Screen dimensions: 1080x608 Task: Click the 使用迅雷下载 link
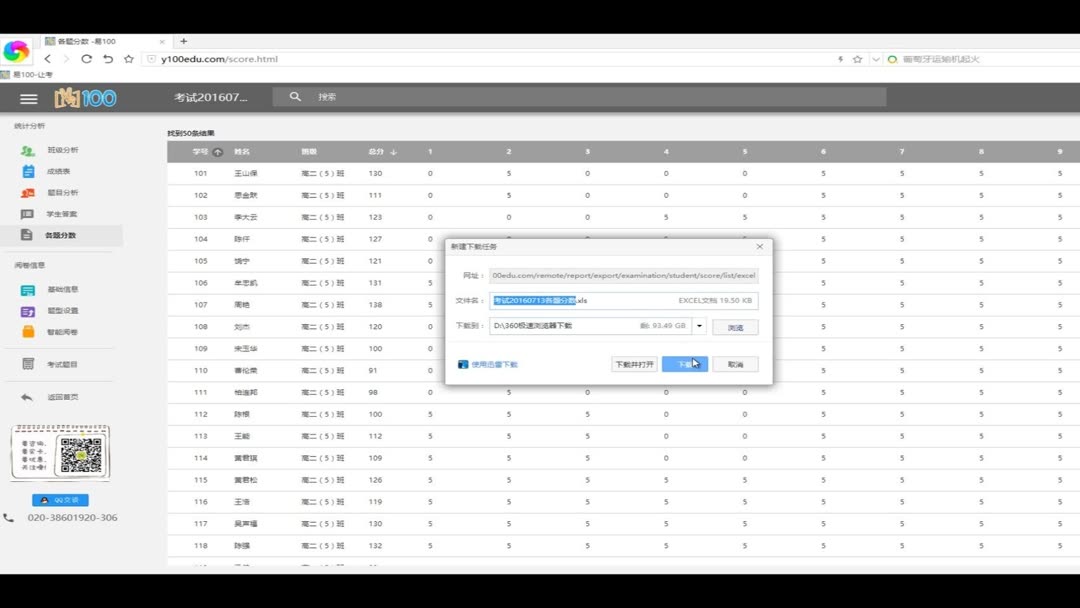[x=488, y=364]
